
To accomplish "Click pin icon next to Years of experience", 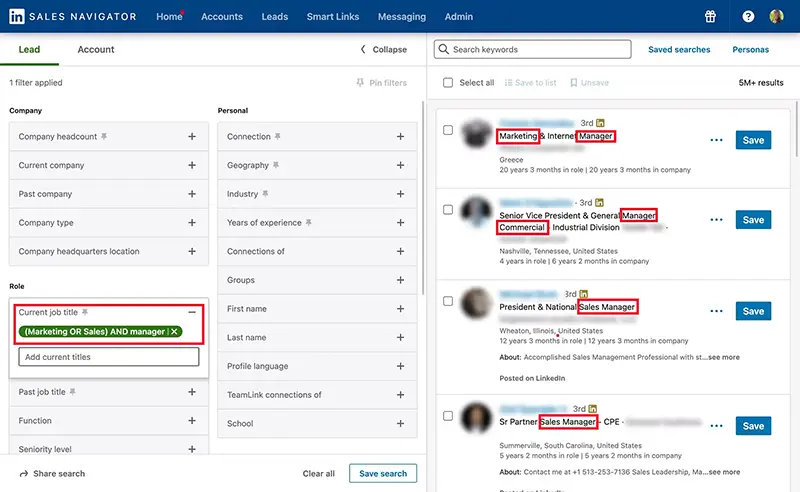I will coord(308,223).
